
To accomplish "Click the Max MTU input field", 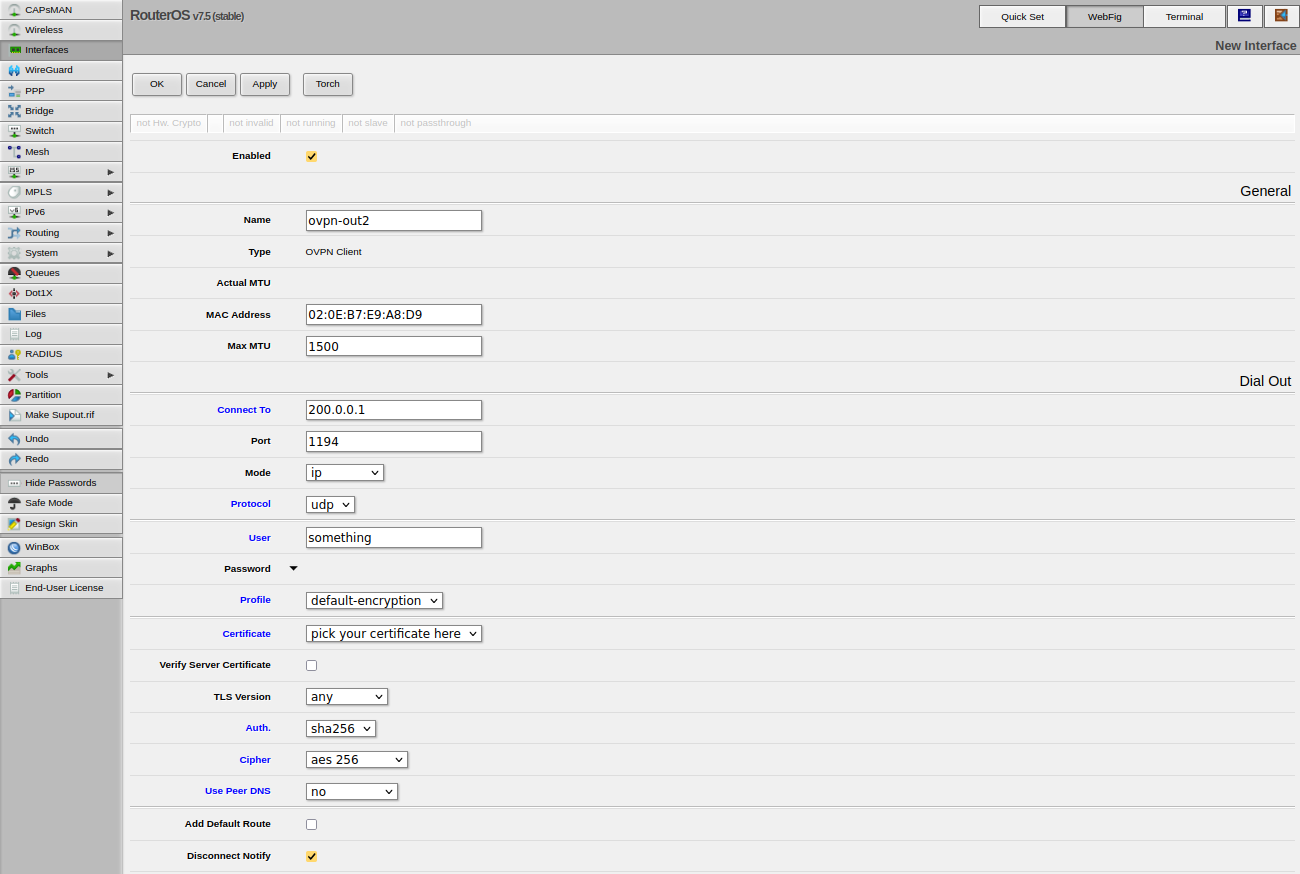I will tap(394, 346).
